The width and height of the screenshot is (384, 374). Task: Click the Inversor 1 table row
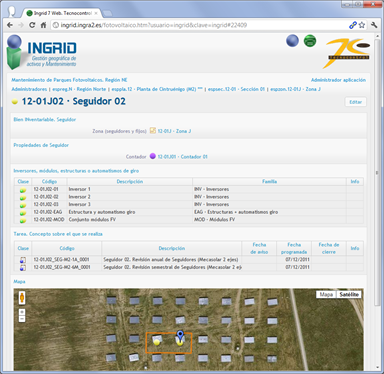click(189, 189)
